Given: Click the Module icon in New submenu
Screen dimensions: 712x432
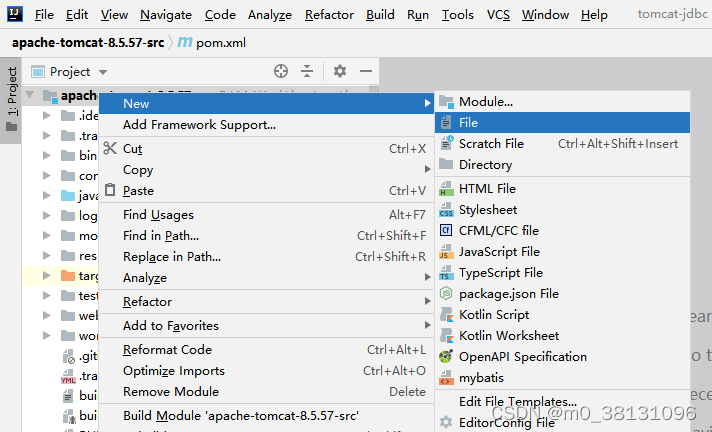Looking at the screenshot, I should coord(446,102).
